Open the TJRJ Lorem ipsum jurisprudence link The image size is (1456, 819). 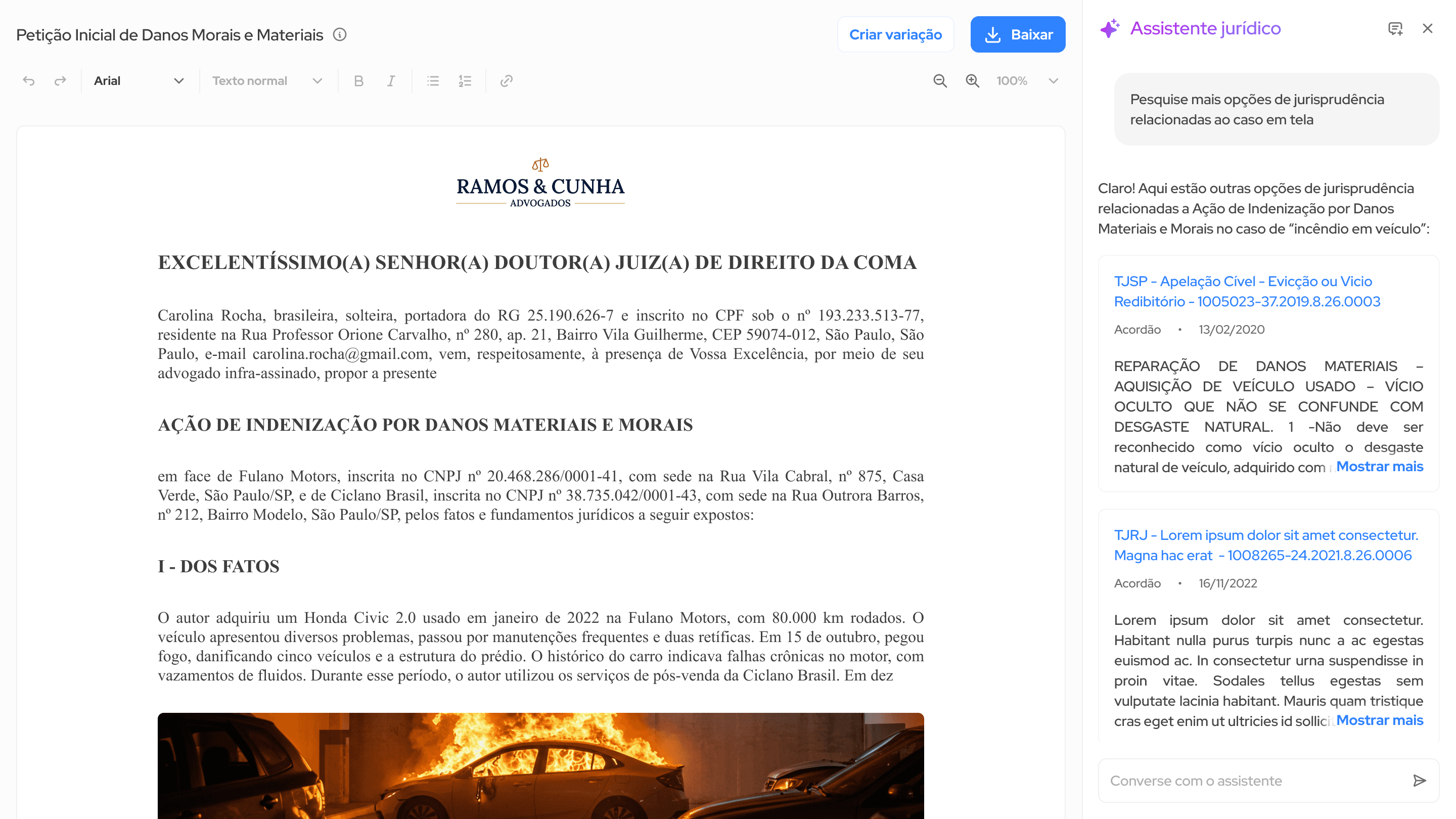pos(1266,545)
